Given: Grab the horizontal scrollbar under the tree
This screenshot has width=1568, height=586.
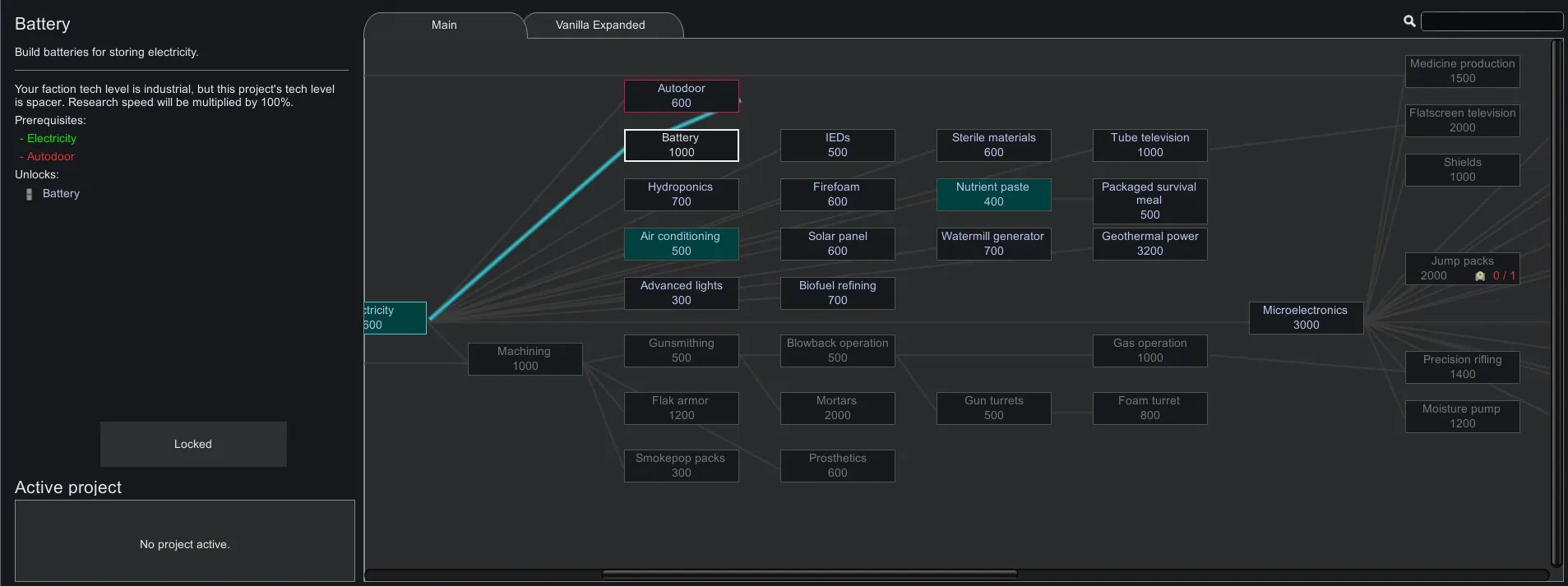Looking at the screenshot, I should [809, 574].
